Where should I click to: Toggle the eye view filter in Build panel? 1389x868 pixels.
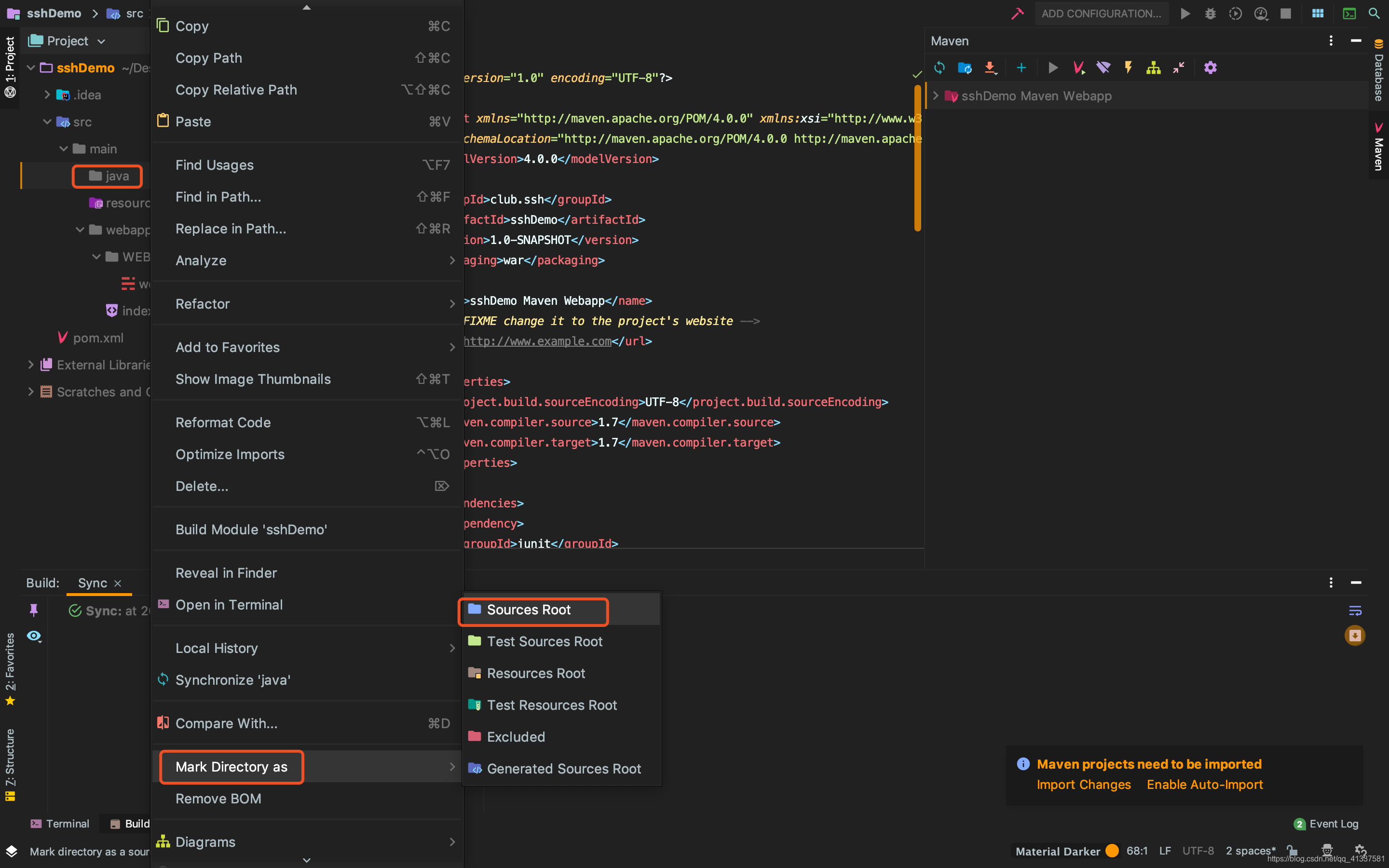coord(34,636)
